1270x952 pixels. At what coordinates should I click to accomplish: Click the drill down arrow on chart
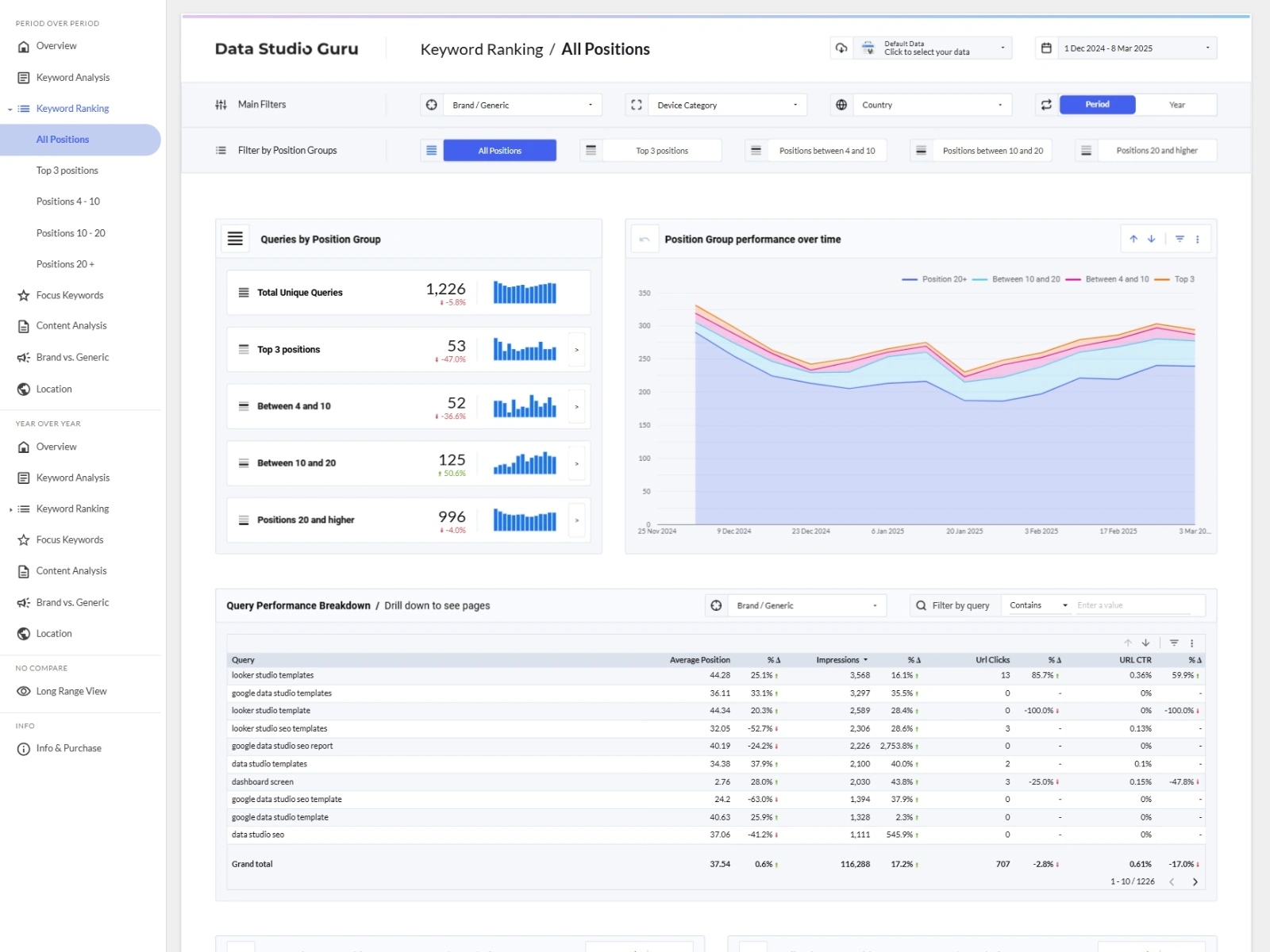tap(1151, 239)
